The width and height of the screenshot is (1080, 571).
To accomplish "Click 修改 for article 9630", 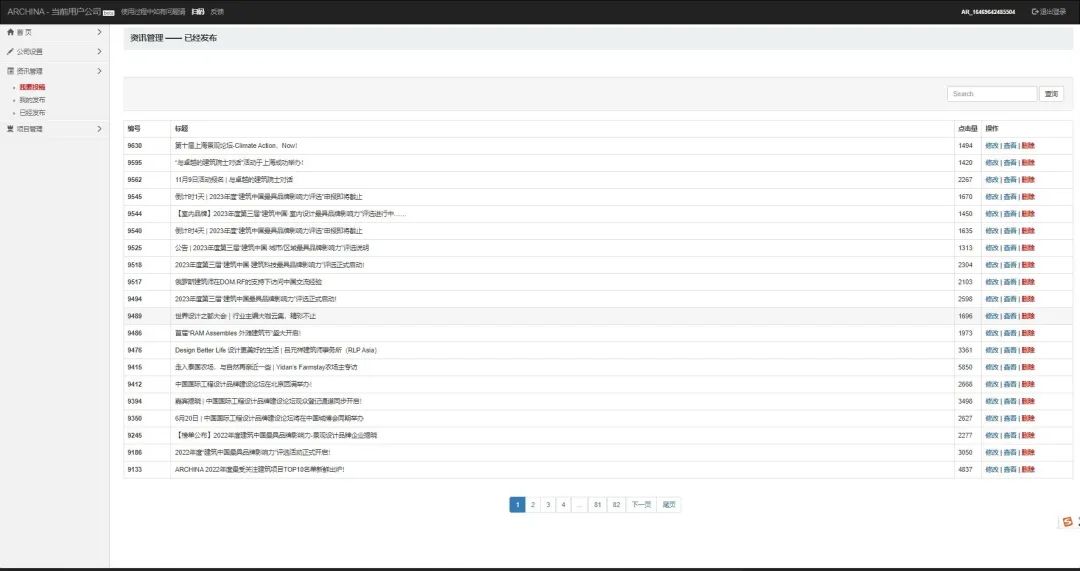I will [992, 146].
